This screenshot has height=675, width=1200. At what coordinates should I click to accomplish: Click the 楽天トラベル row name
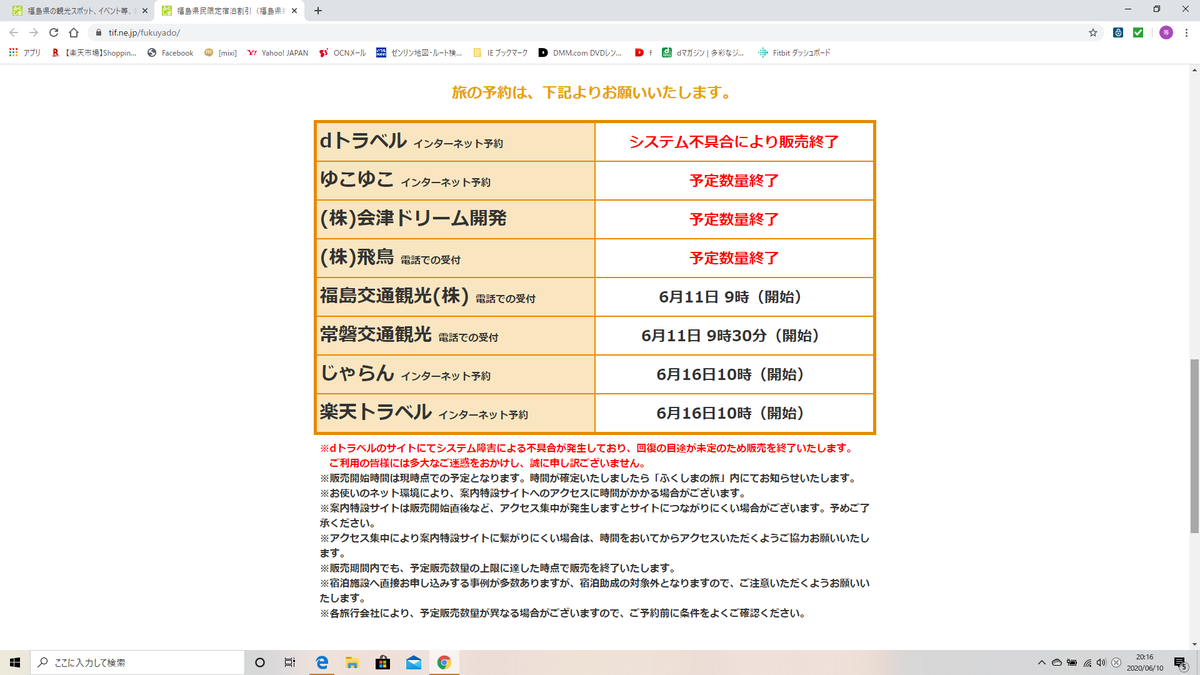coord(375,412)
